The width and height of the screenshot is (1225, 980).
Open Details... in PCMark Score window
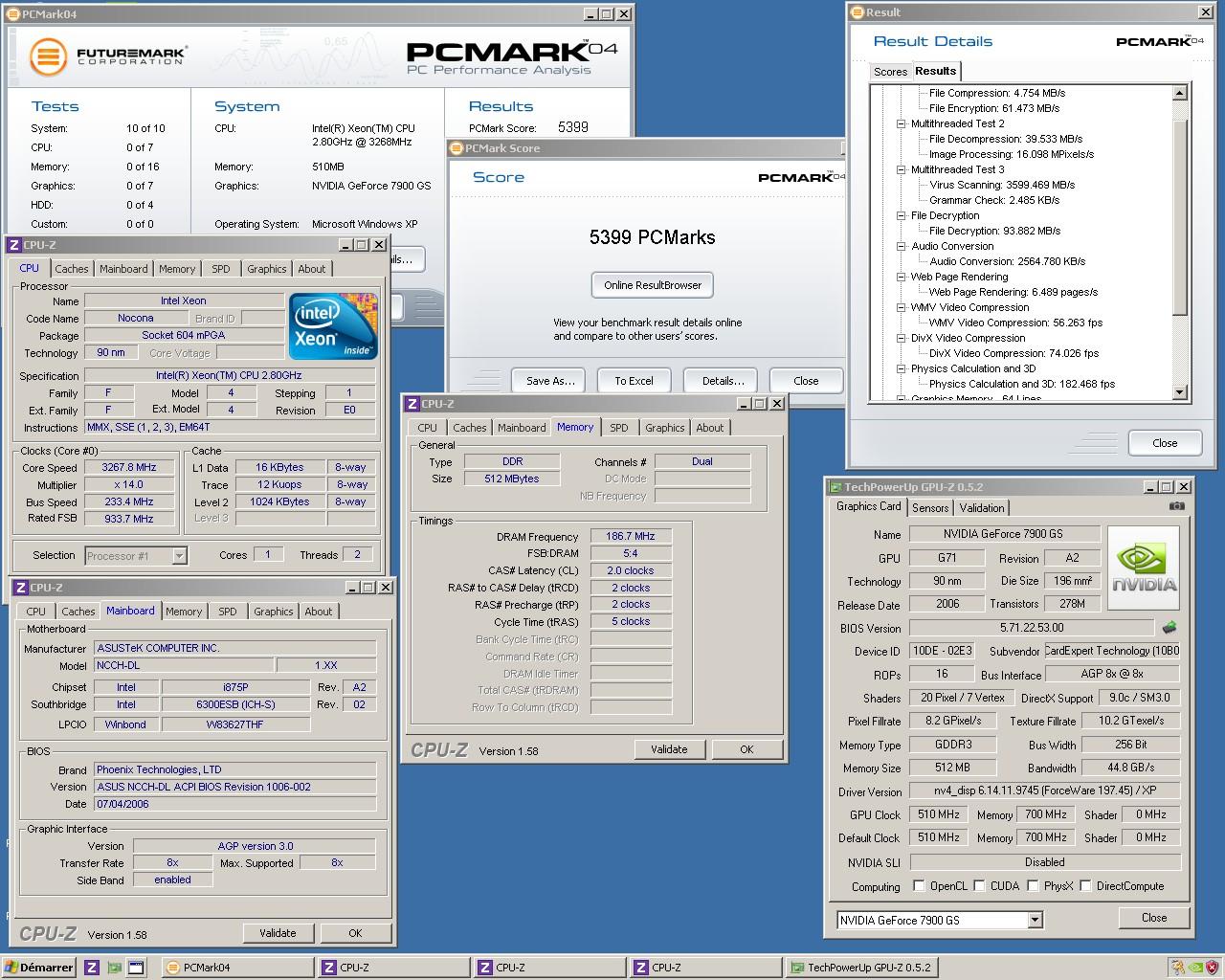click(x=723, y=380)
